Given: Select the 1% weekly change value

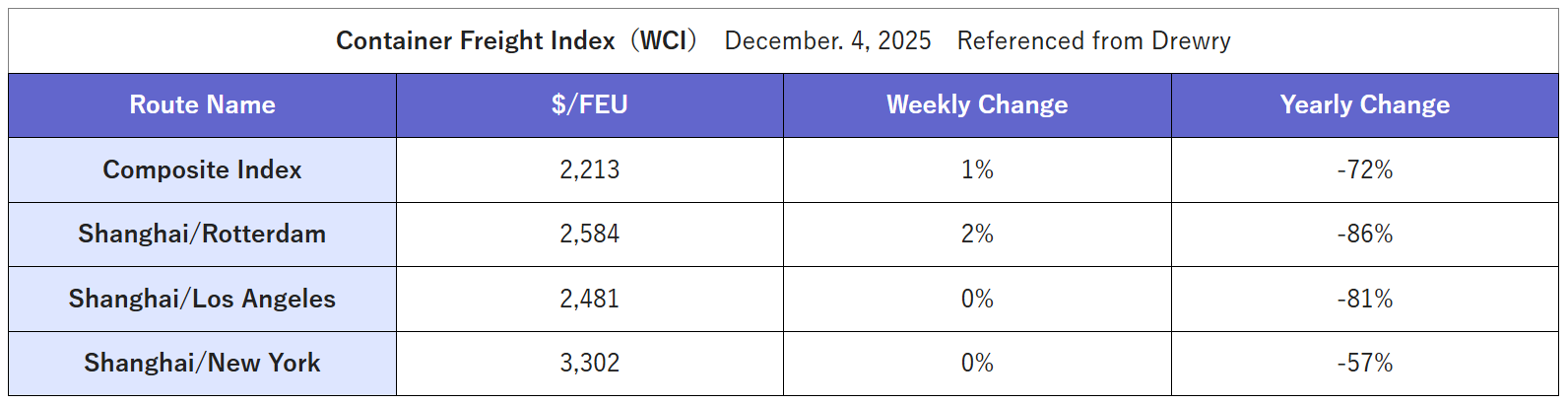Looking at the screenshot, I should 976,169.
